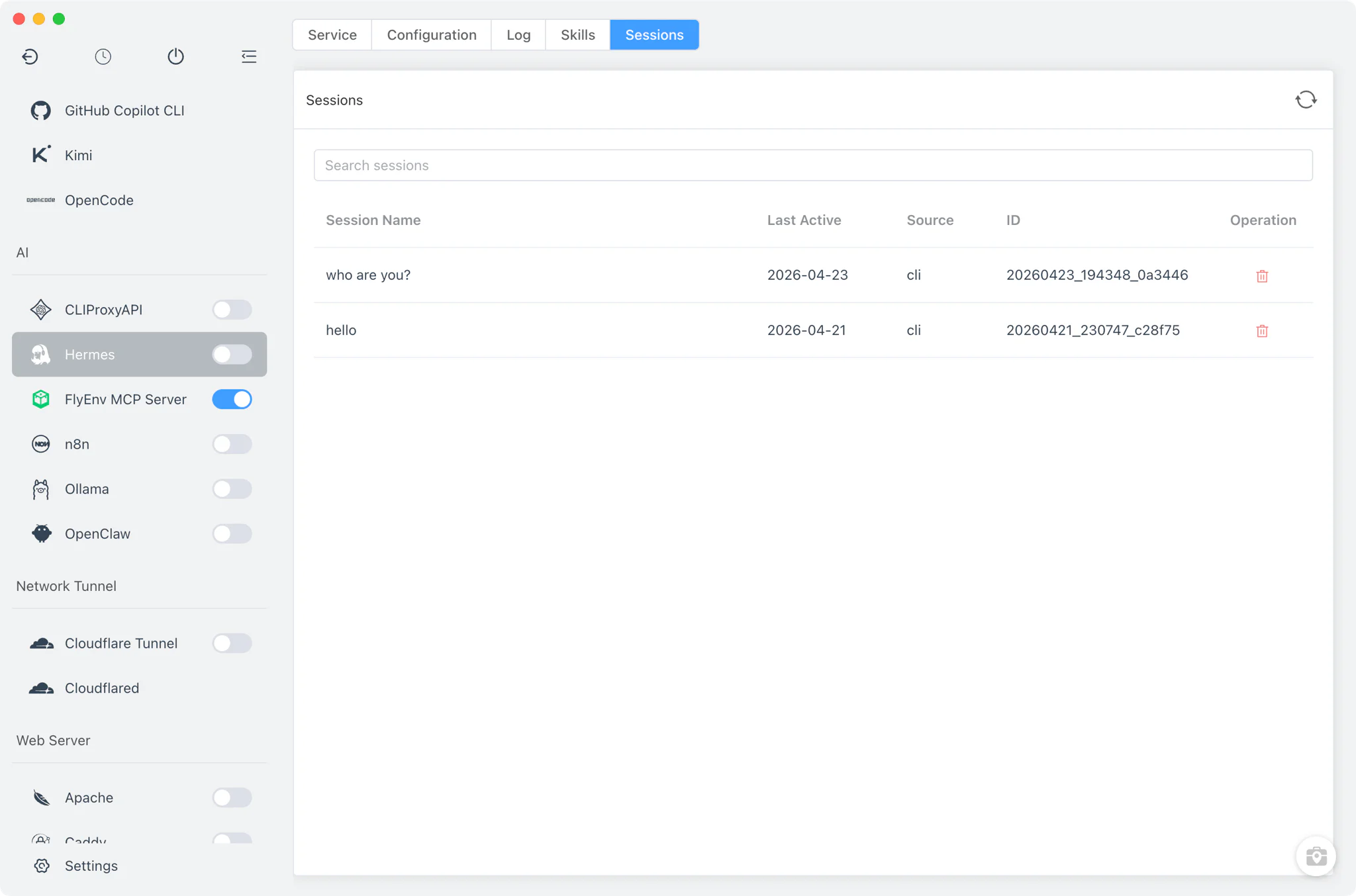This screenshot has width=1356, height=896.
Task: Click the GitHub Copilot CLI octocat icon
Action: [41, 111]
